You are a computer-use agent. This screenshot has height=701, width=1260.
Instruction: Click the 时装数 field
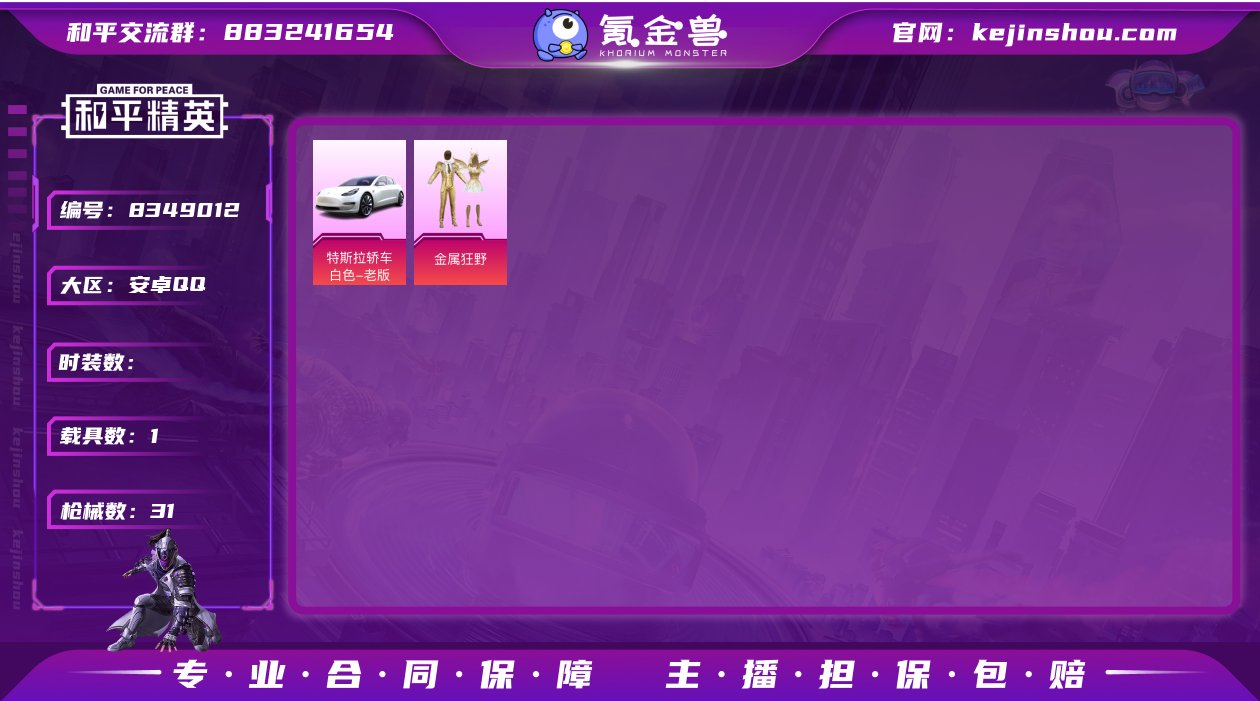pyautogui.click(x=130, y=362)
